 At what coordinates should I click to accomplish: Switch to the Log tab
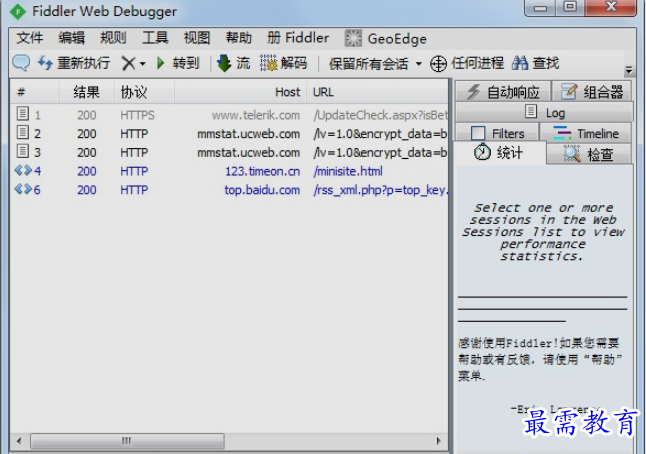[x=544, y=112]
